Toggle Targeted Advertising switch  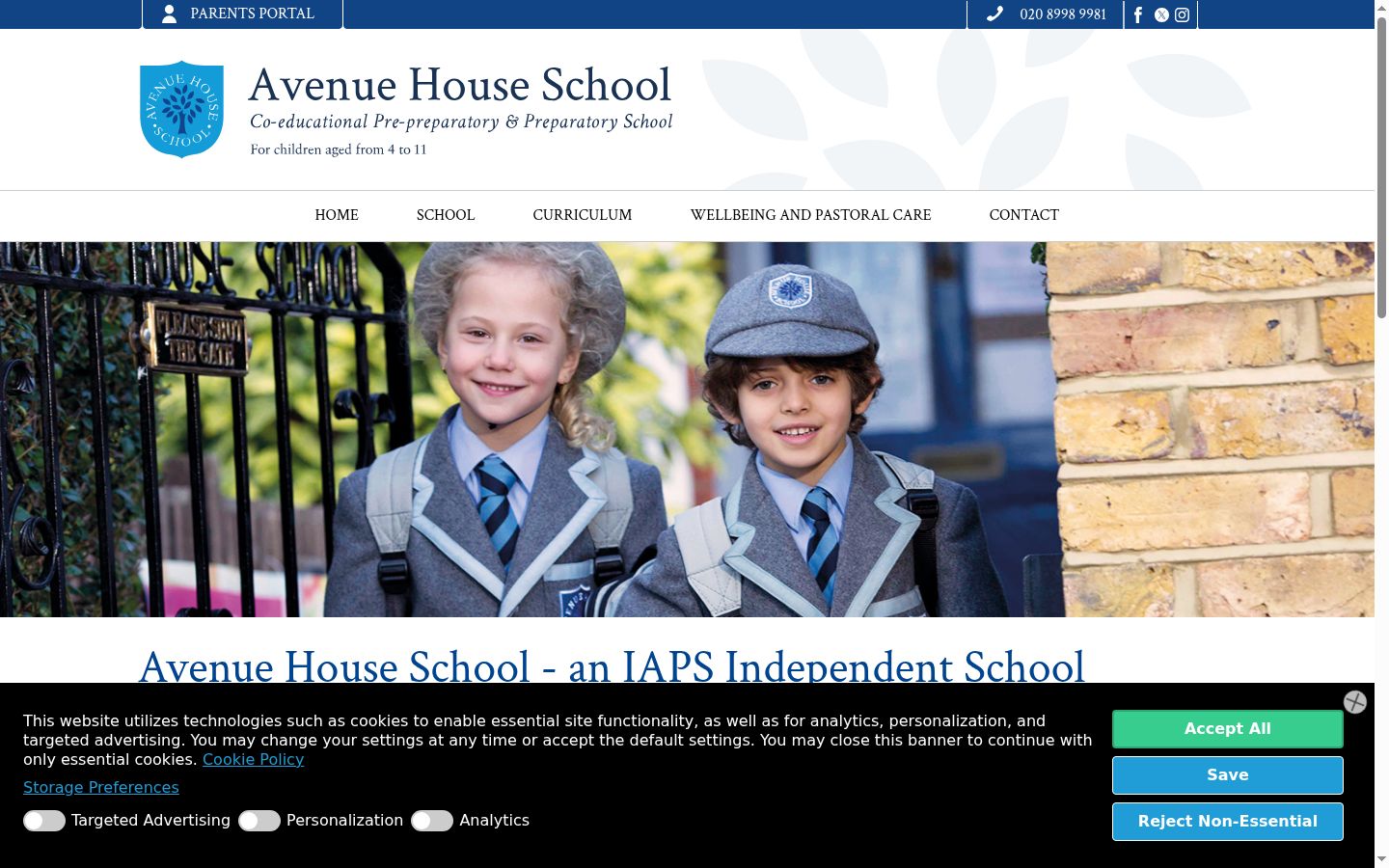[x=44, y=821]
